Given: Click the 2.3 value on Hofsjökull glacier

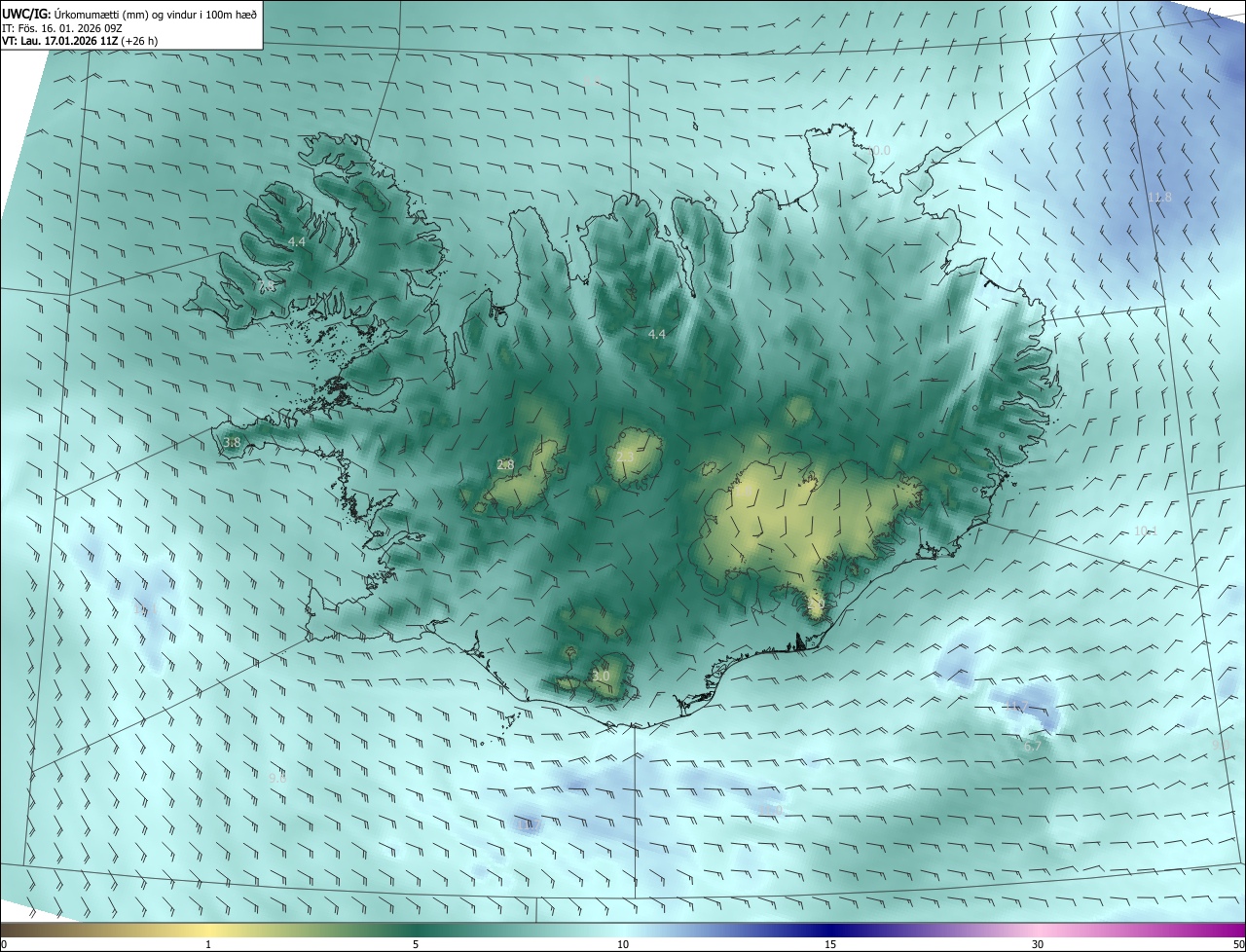Looking at the screenshot, I should click(624, 457).
